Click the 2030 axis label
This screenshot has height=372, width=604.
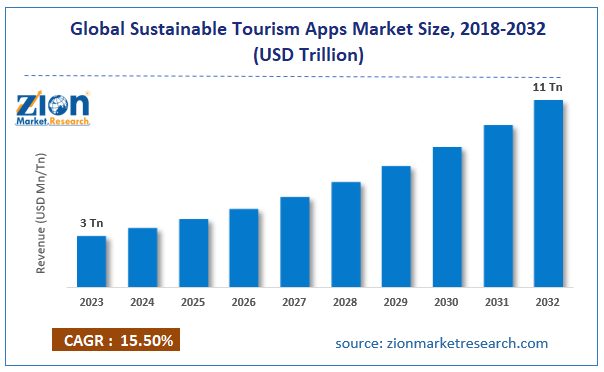(446, 302)
